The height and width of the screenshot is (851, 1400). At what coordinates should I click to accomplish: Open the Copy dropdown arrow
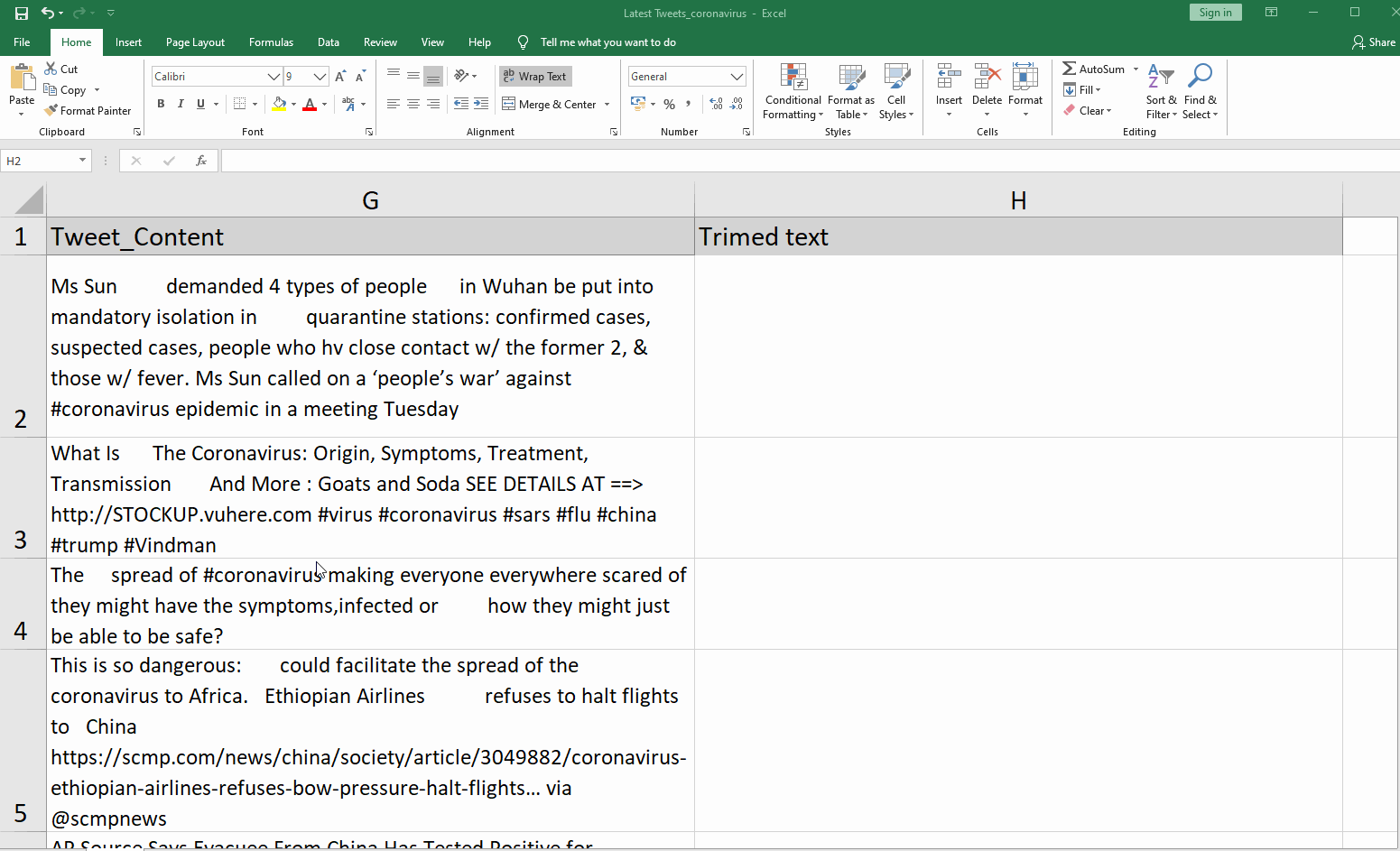coord(97,90)
